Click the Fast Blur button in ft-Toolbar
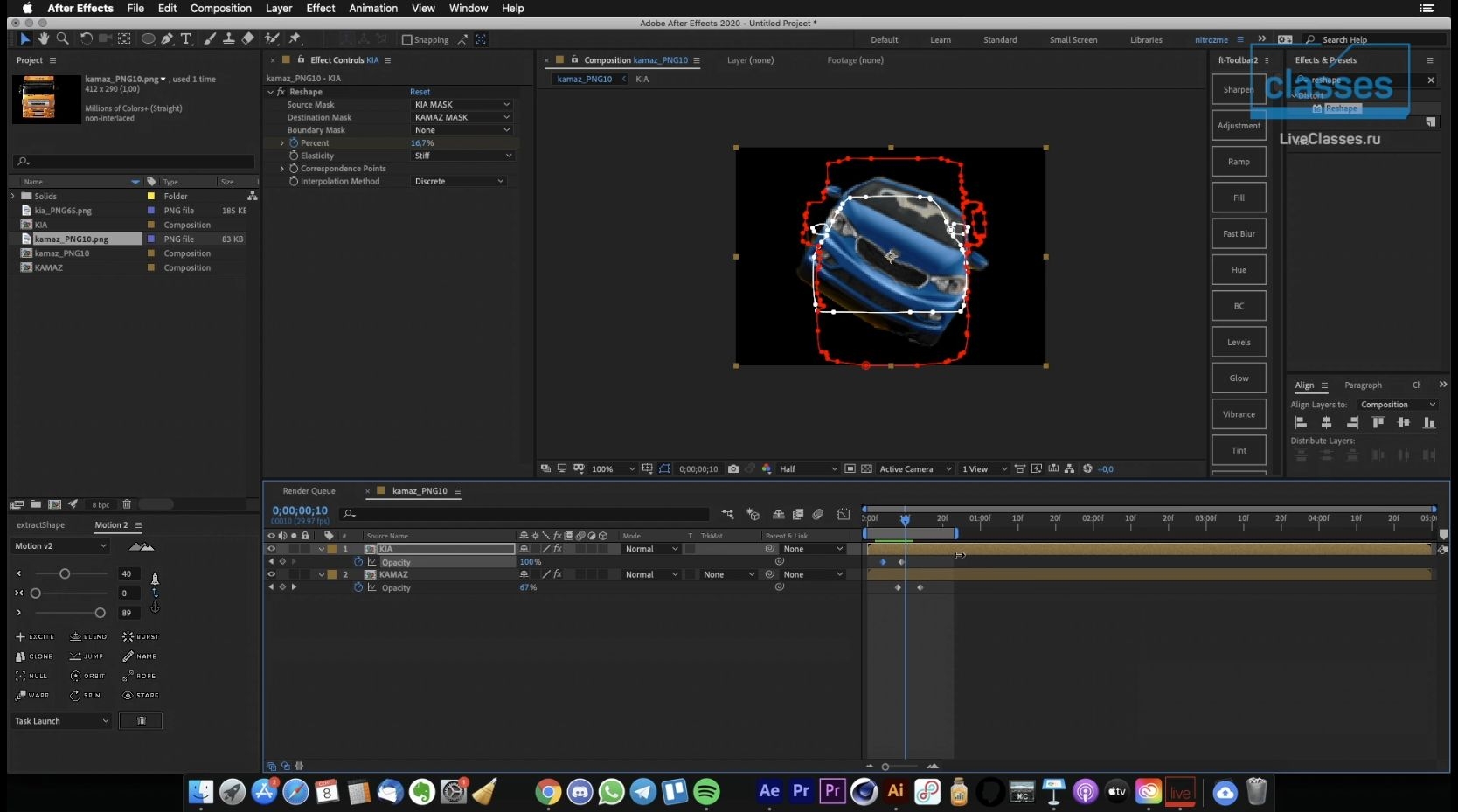The image size is (1458, 812). (x=1239, y=234)
